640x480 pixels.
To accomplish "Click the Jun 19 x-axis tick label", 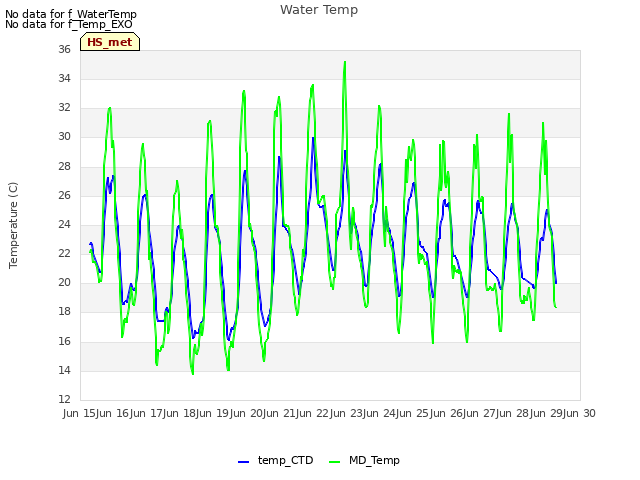I will 214,413.
